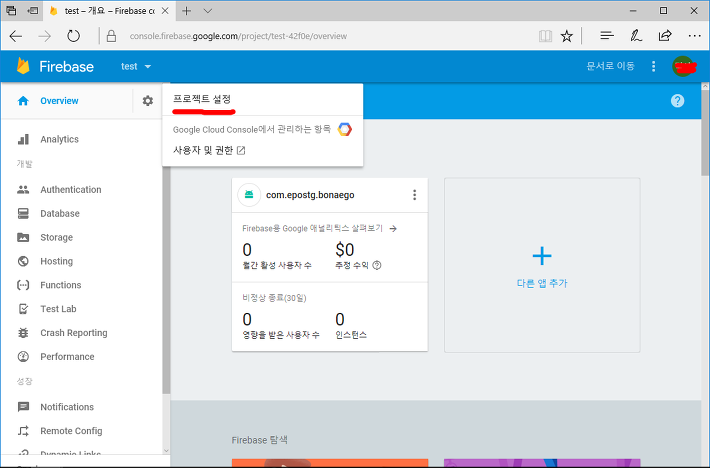Screen dimensions: 710x468
Task: Click the reading view book icon
Action: tap(545, 36)
